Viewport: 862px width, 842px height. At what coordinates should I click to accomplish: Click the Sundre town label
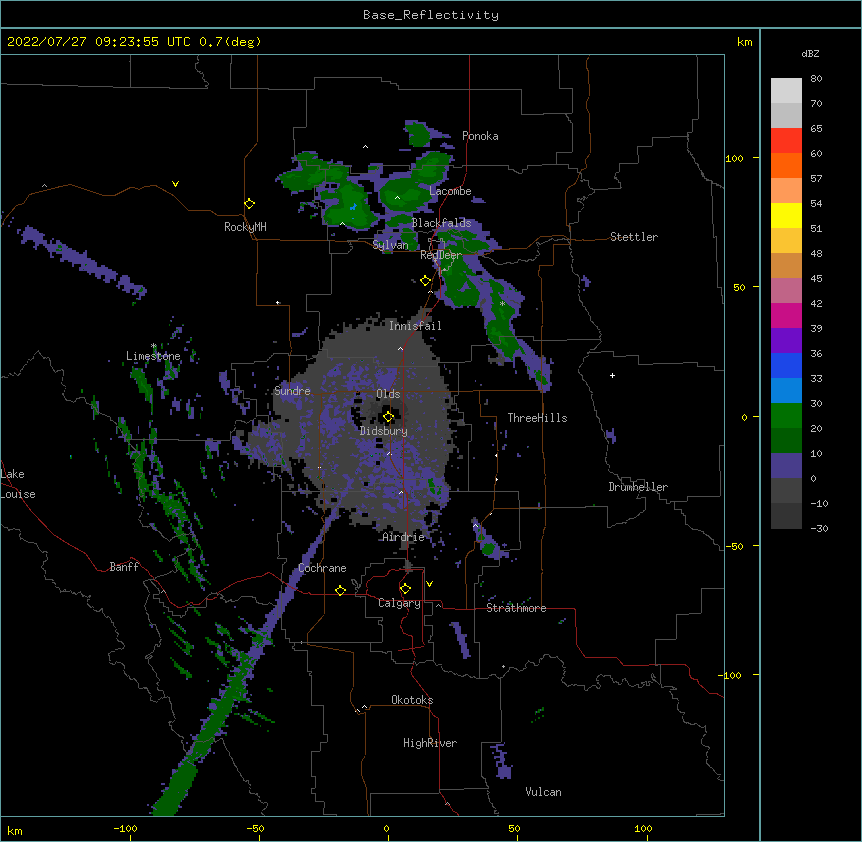point(292,391)
